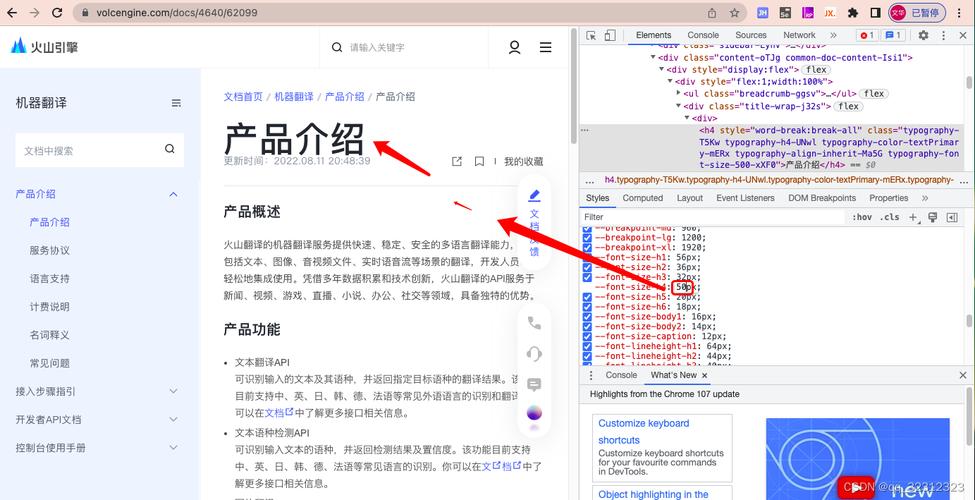Uncheck the --font-size-h6 property

coord(587,307)
